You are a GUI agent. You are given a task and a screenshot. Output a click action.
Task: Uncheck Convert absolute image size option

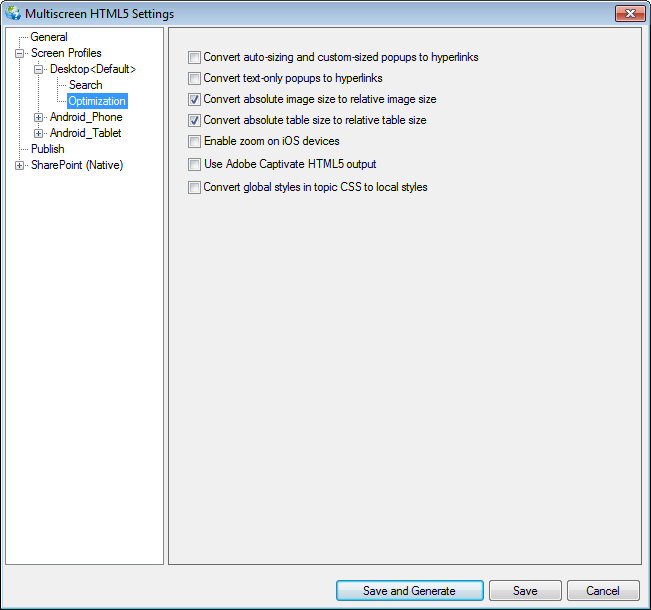pos(195,100)
